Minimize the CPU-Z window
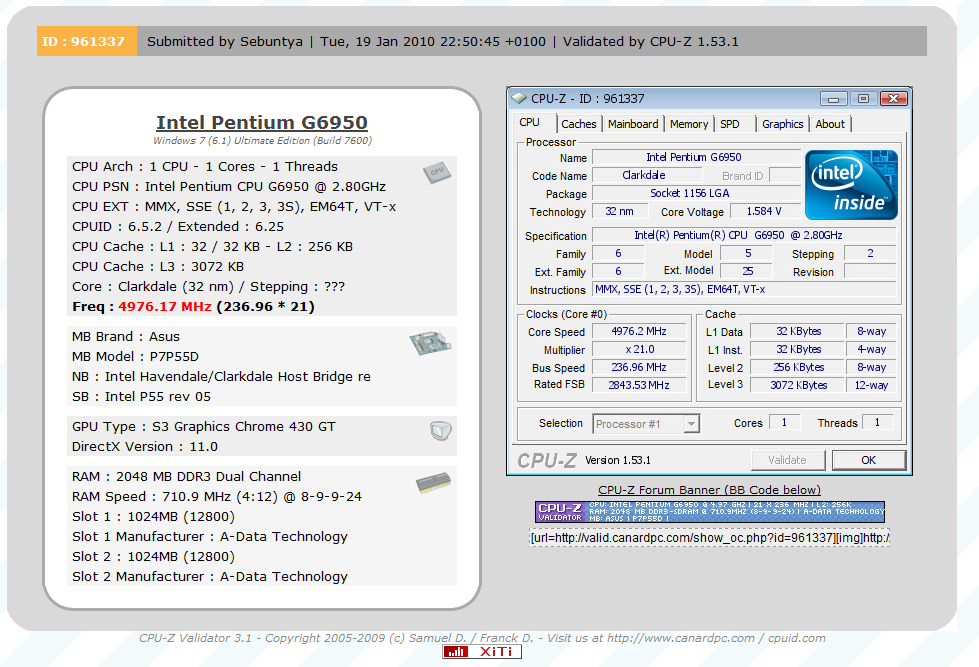Viewport: 979px width, 667px height. [834, 99]
